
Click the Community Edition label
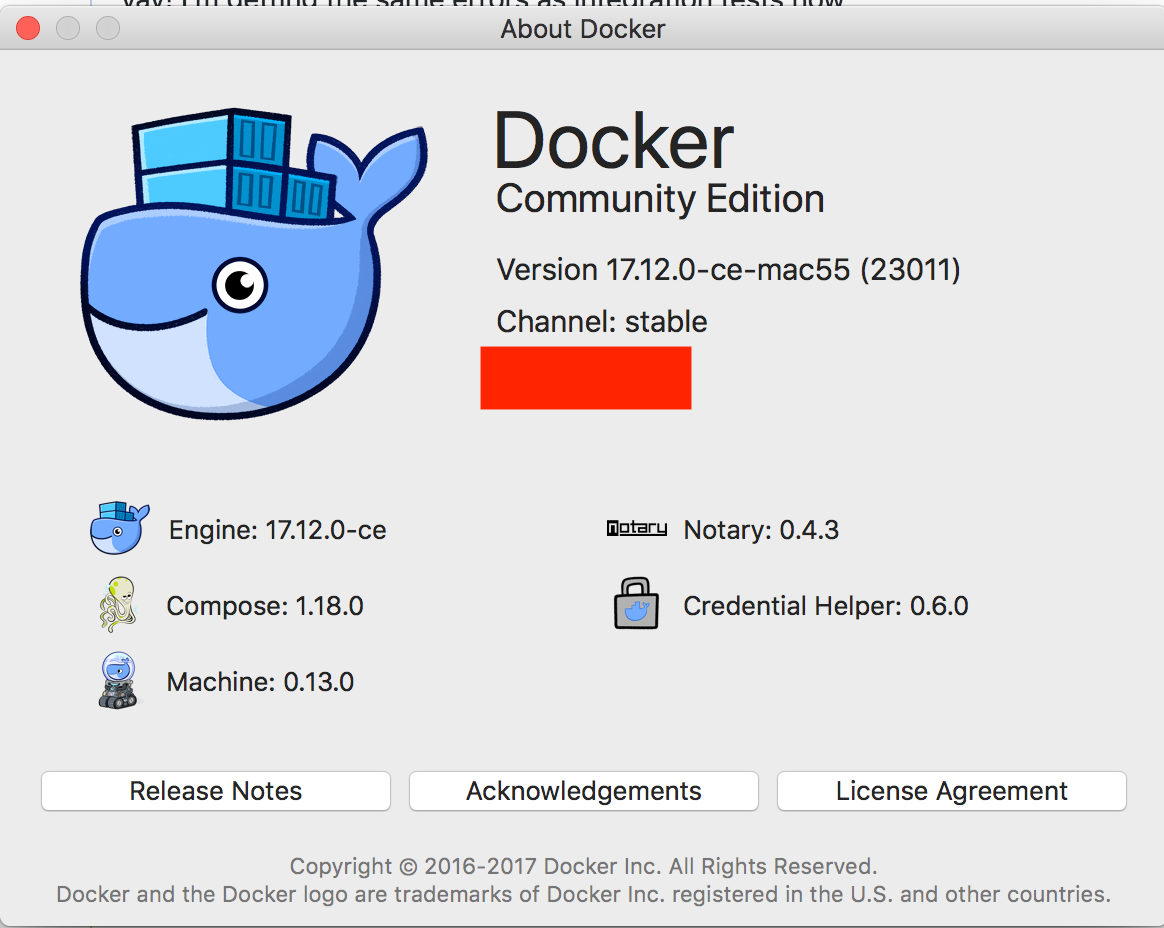coord(660,199)
